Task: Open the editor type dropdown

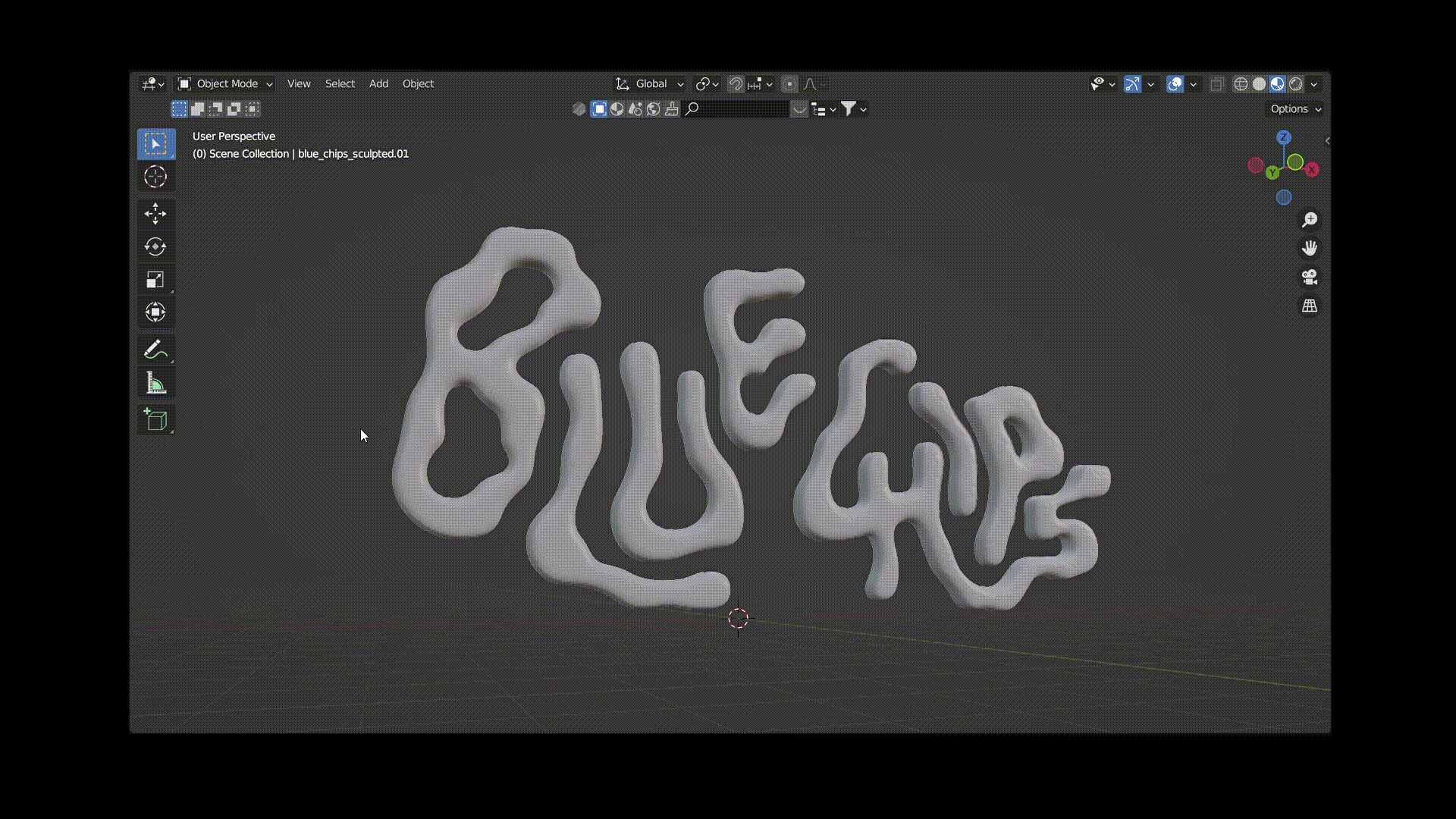Action: (x=152, y=84)
